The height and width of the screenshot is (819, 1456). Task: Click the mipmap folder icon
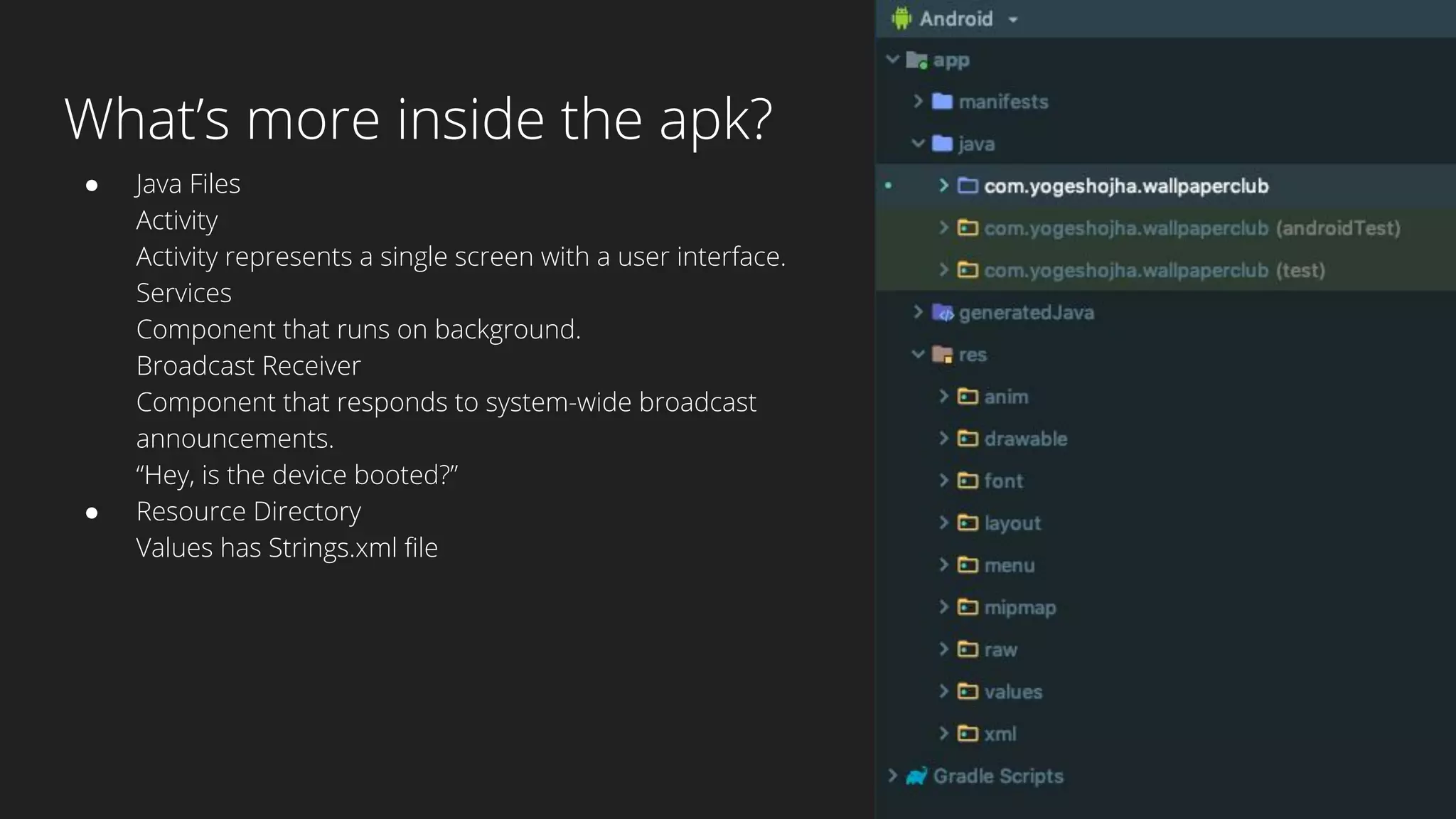point(968,607)
